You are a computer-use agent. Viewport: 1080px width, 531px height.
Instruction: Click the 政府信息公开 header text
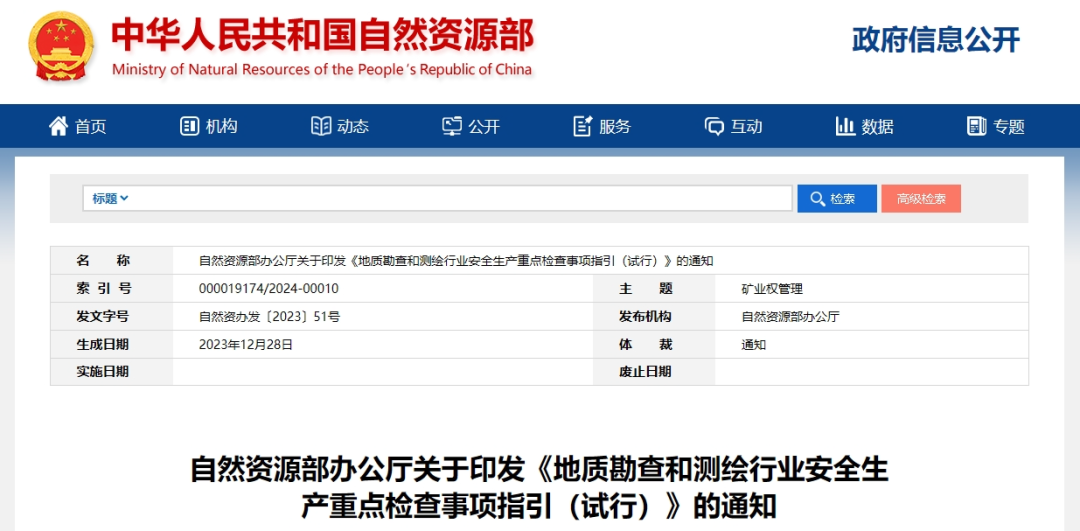point(936,40)
